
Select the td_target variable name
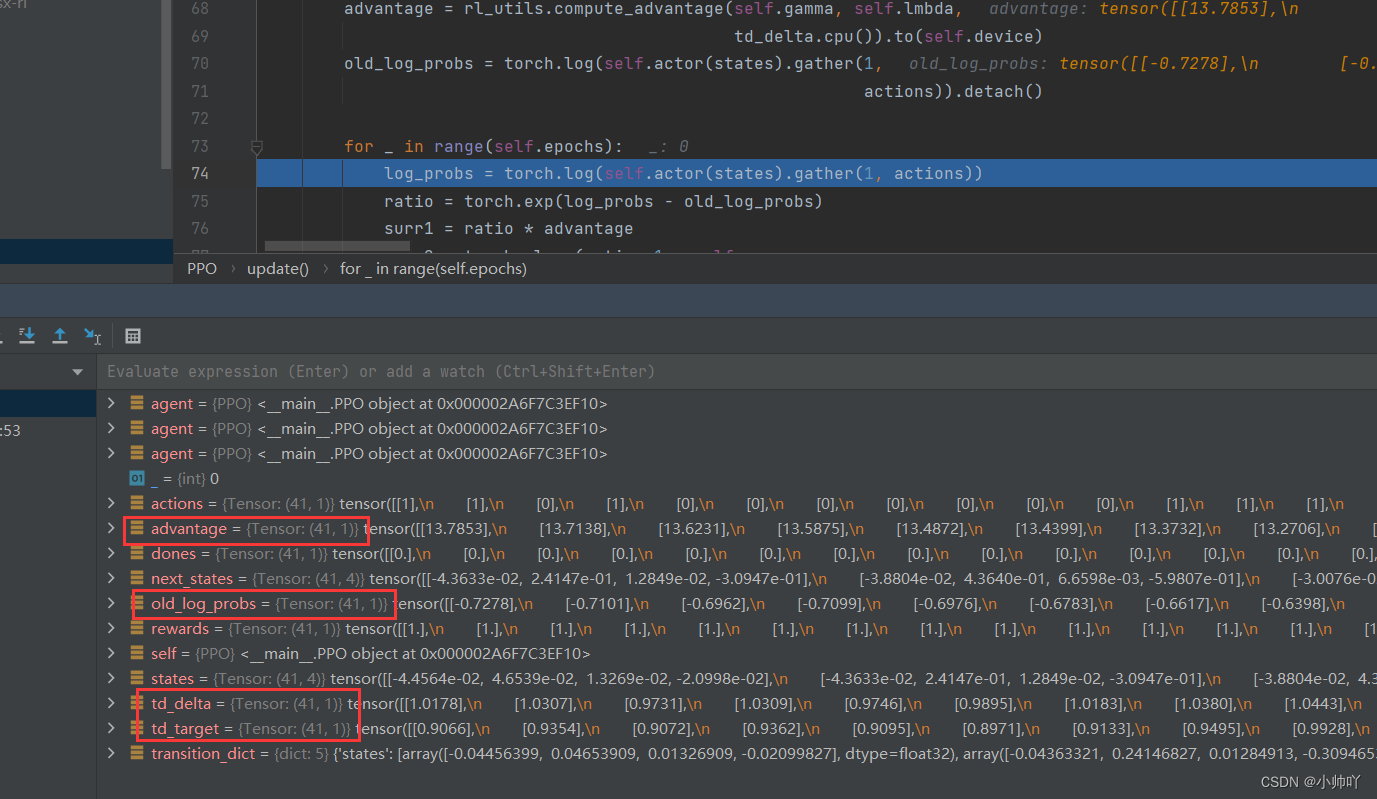(185, 728)
